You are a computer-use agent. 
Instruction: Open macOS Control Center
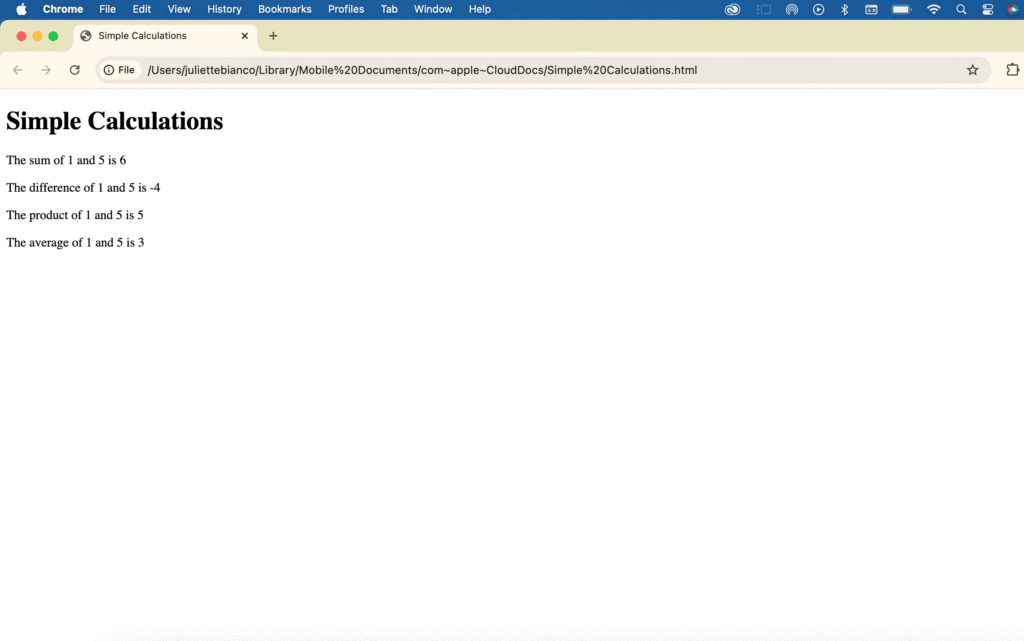tap(988, 9)
